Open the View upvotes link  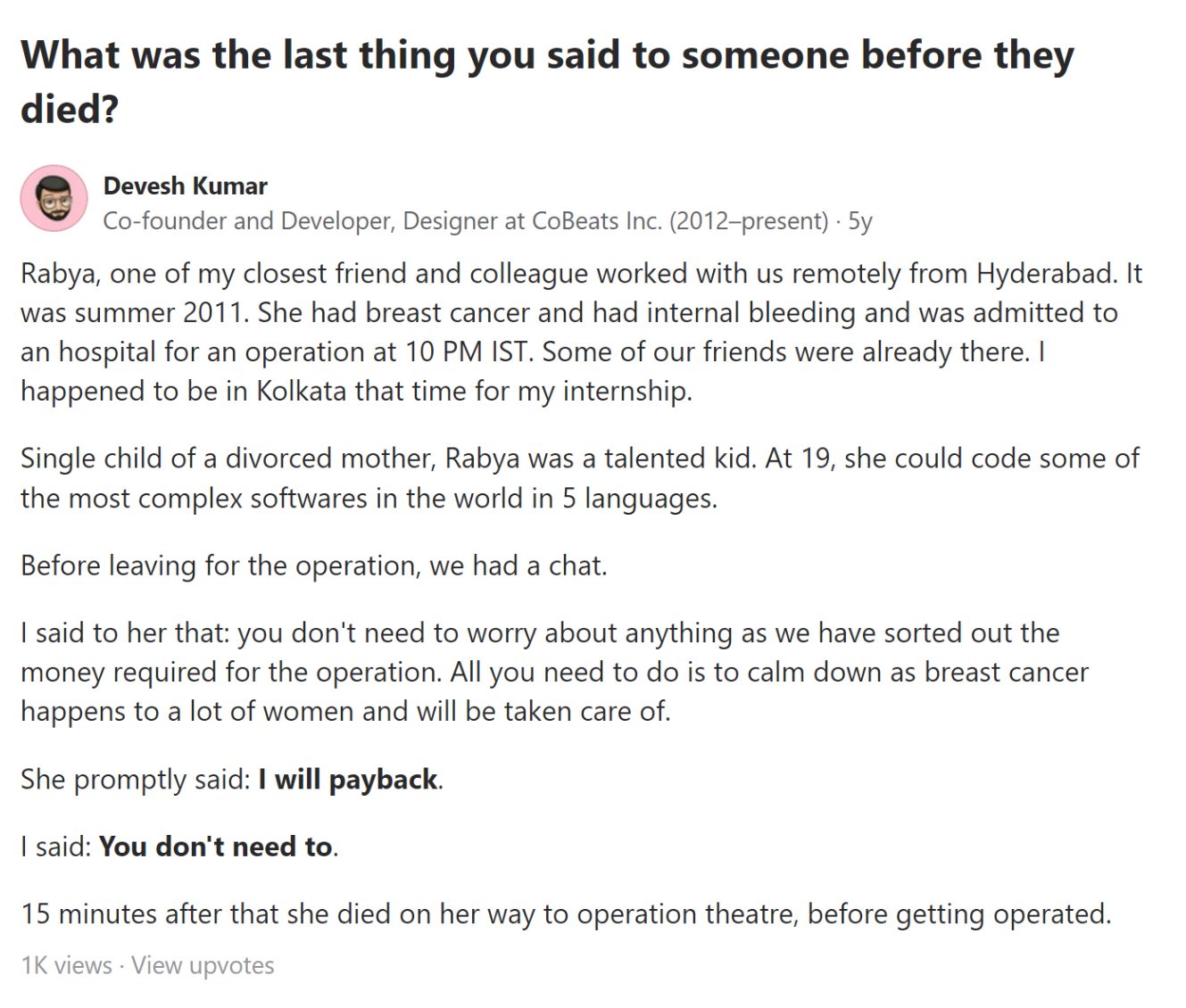pos(203,965)
